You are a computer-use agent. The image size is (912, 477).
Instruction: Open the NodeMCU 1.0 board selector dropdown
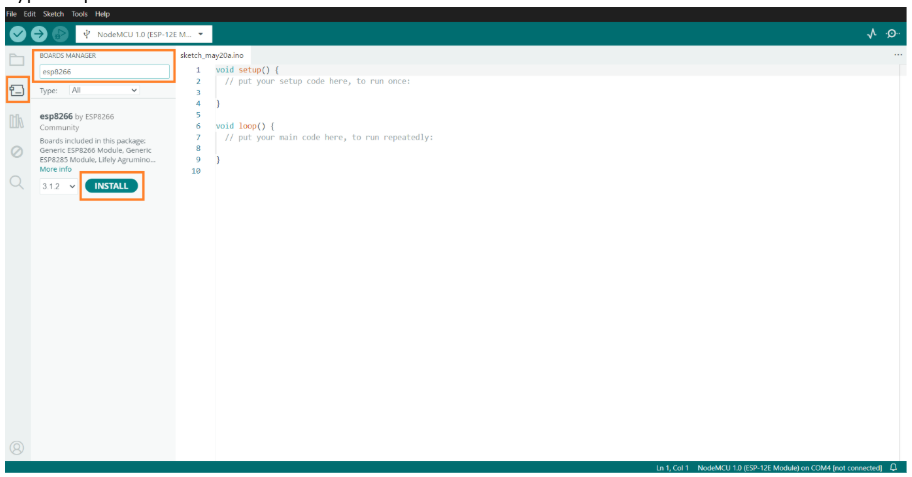pyautogui.click(x=144, y=34)
